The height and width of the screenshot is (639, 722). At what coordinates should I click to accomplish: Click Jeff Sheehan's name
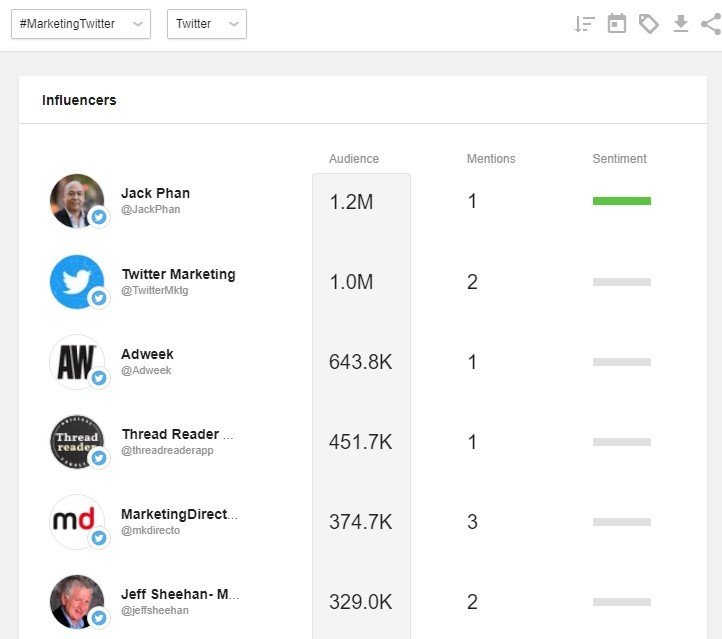180,594
